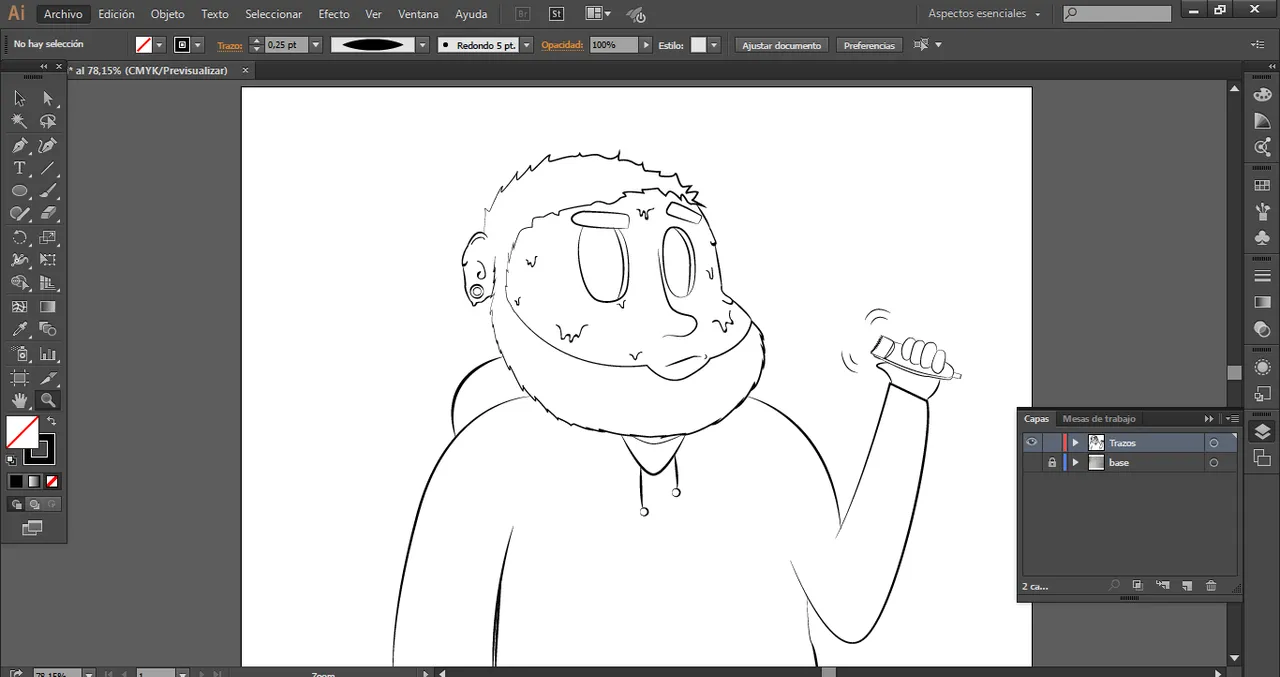1280x677 pixels.
Task: Open the Efecto menu
Action: 333,14
